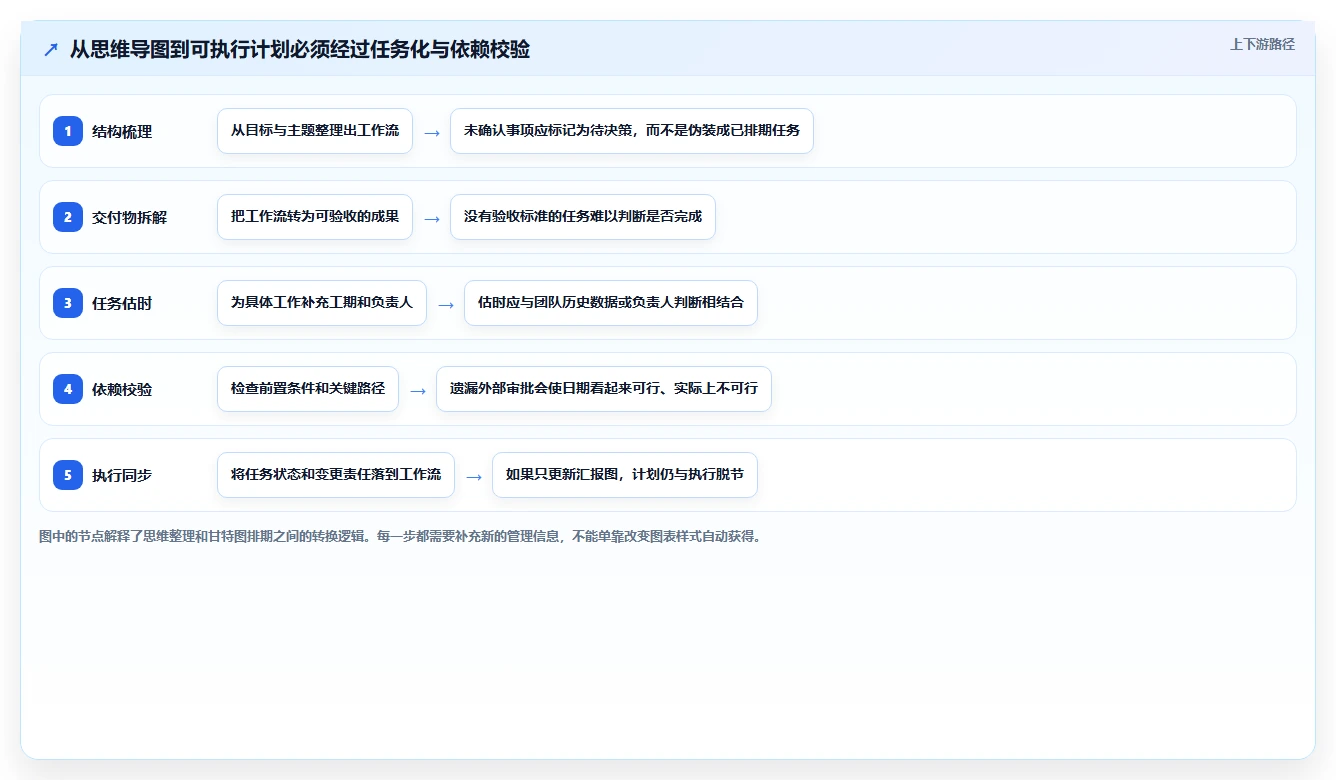Select node 估时应与团队历史数据或负责人判断相结合
This screenshot has width=1336, height=780.
tap(611, 303)
